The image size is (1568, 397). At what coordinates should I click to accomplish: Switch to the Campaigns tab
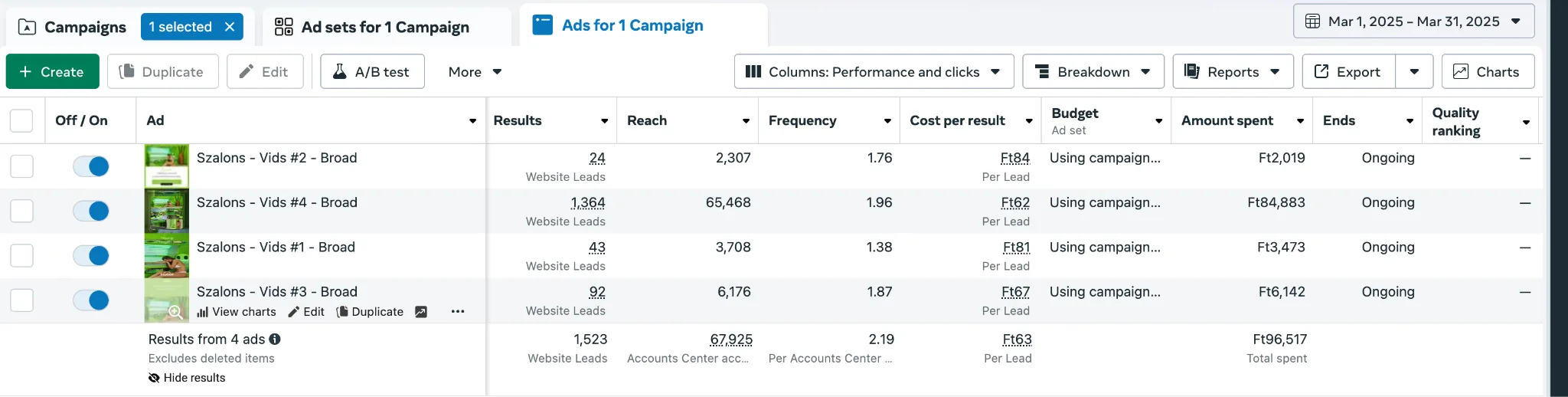pyautogui.click(x=72, y=27)
